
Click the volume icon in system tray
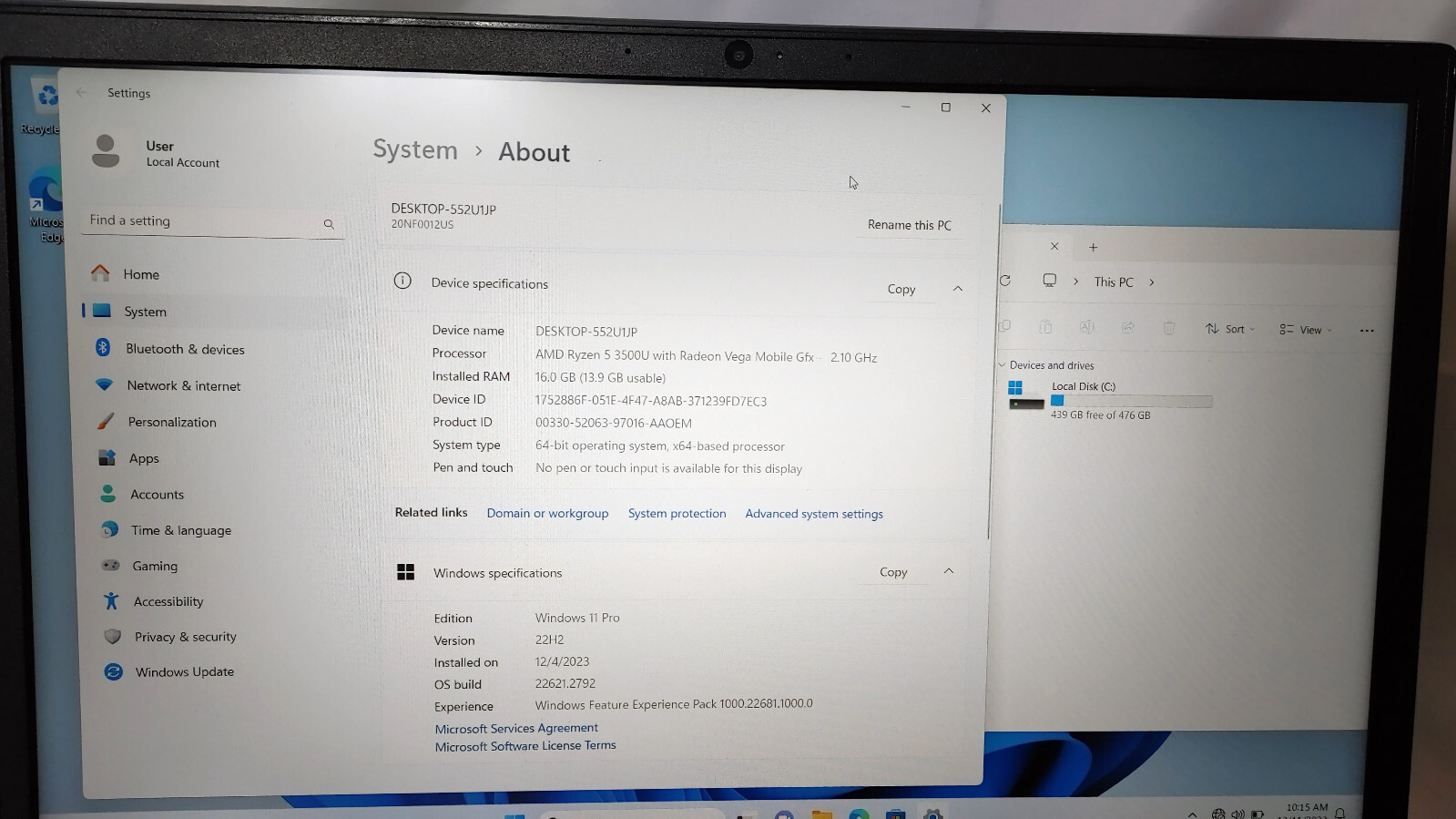click(1237, 814)
